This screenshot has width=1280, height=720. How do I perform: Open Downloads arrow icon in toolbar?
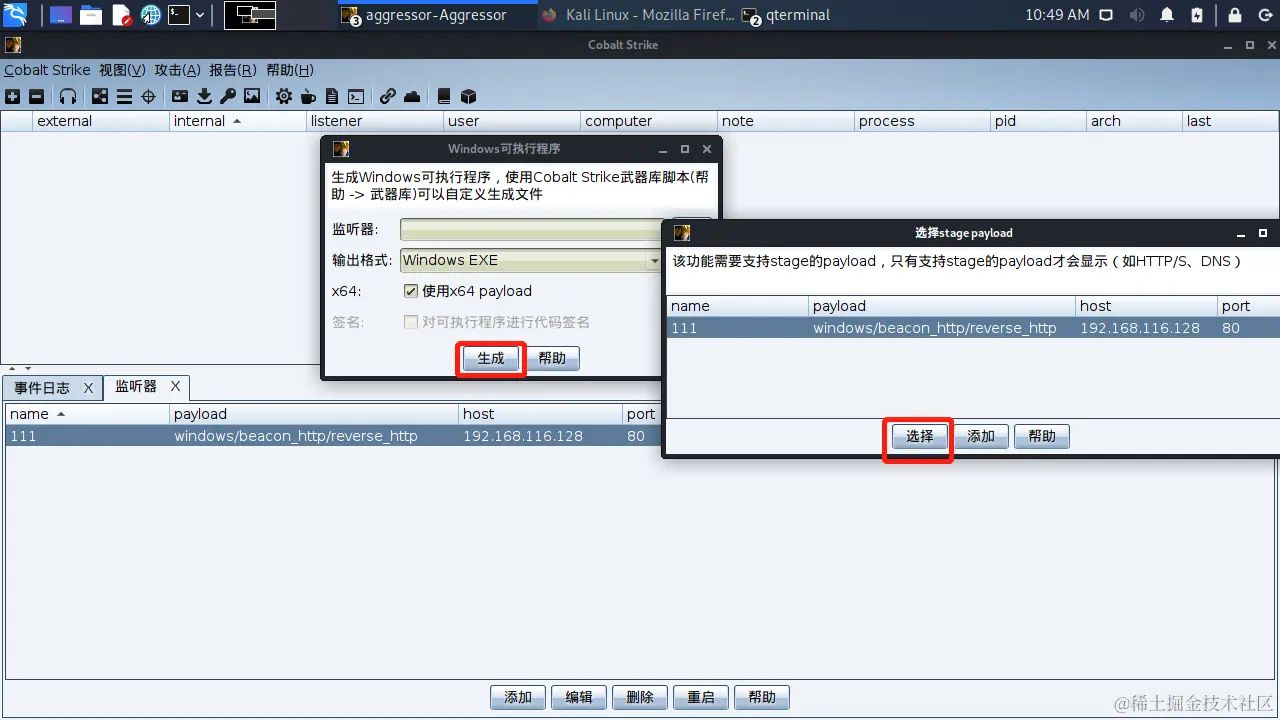(204, 97)
